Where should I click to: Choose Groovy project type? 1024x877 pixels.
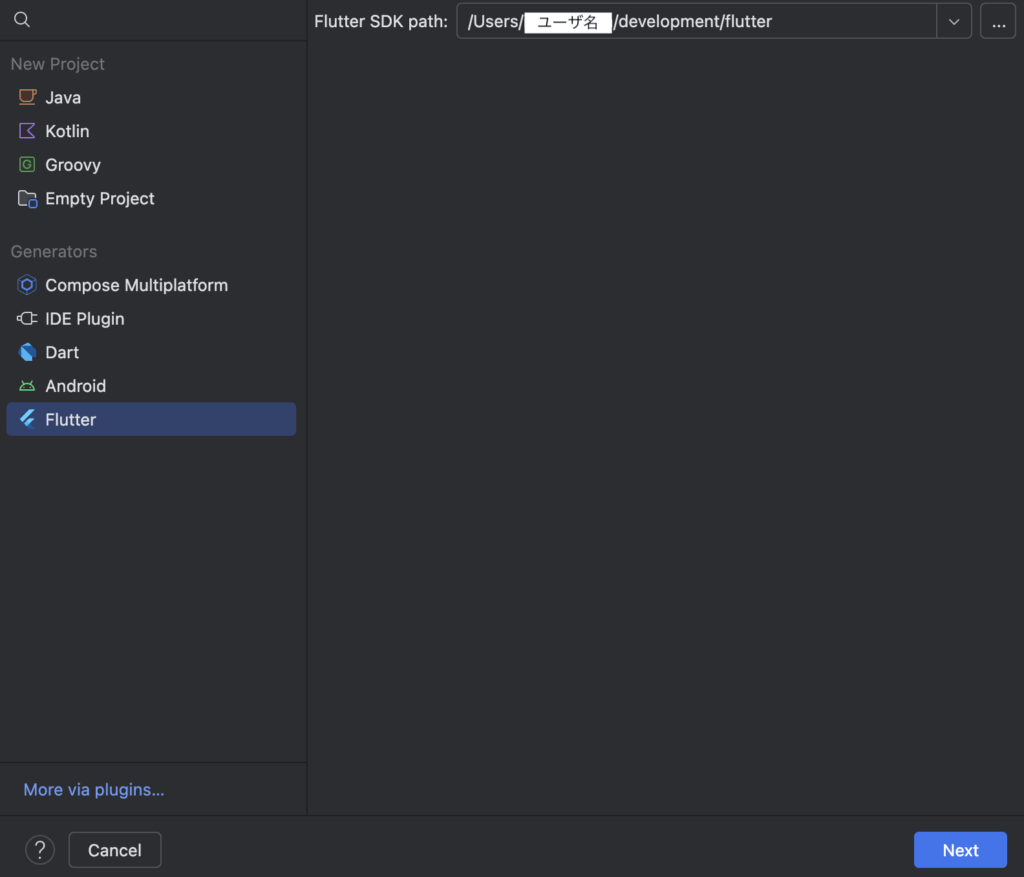pyautogui.click(x=151, y=165)
